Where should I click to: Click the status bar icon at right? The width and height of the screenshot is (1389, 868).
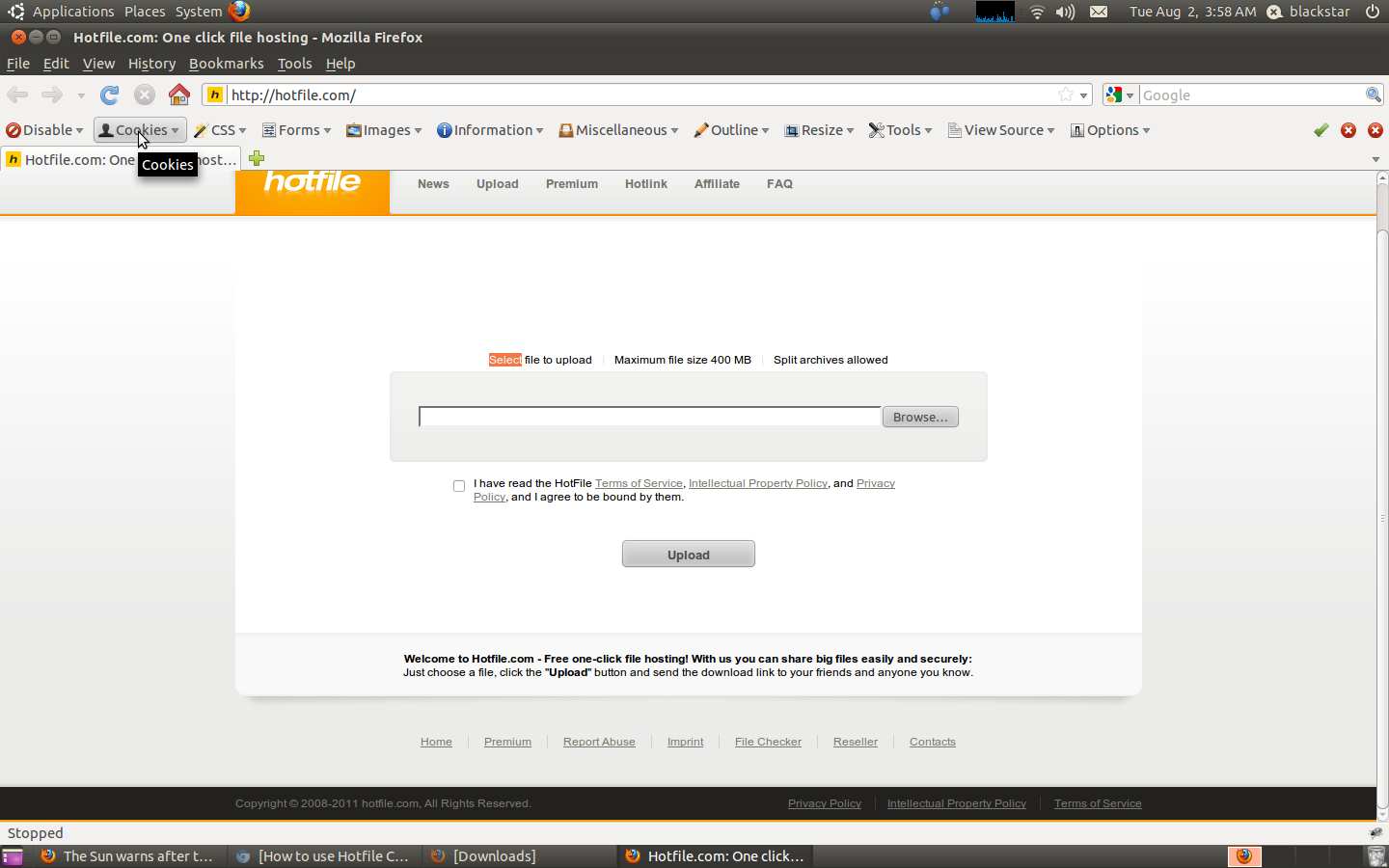[1375, 832]
